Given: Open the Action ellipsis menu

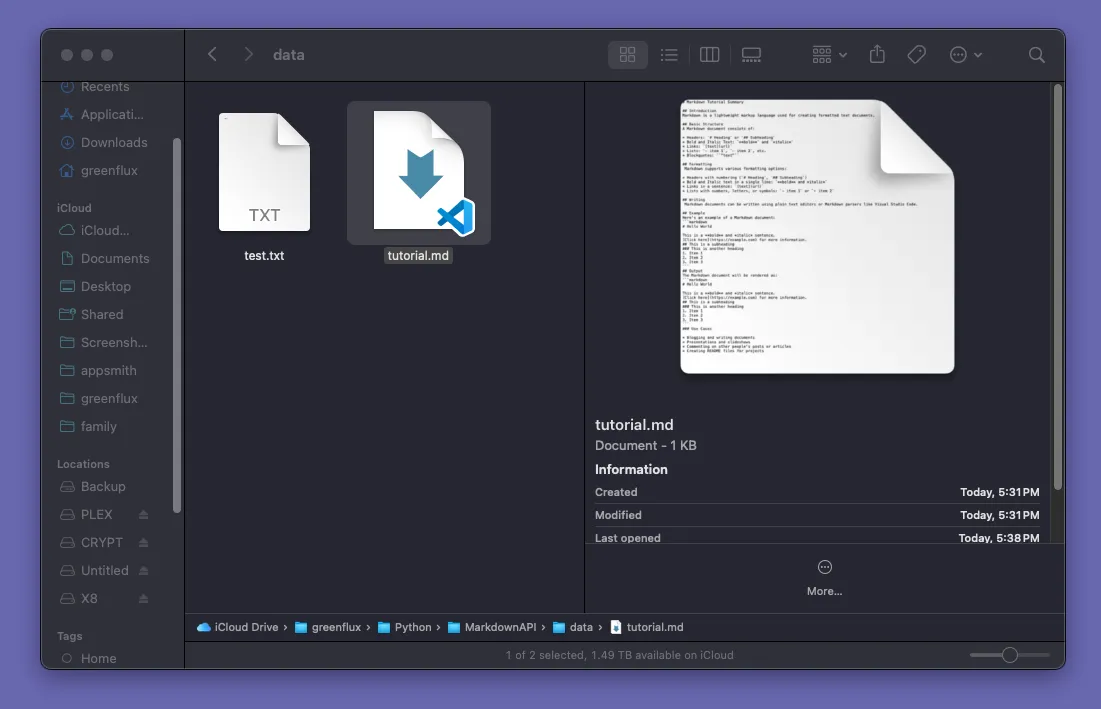Looking at the screenshot, I should tap(965, 55).
